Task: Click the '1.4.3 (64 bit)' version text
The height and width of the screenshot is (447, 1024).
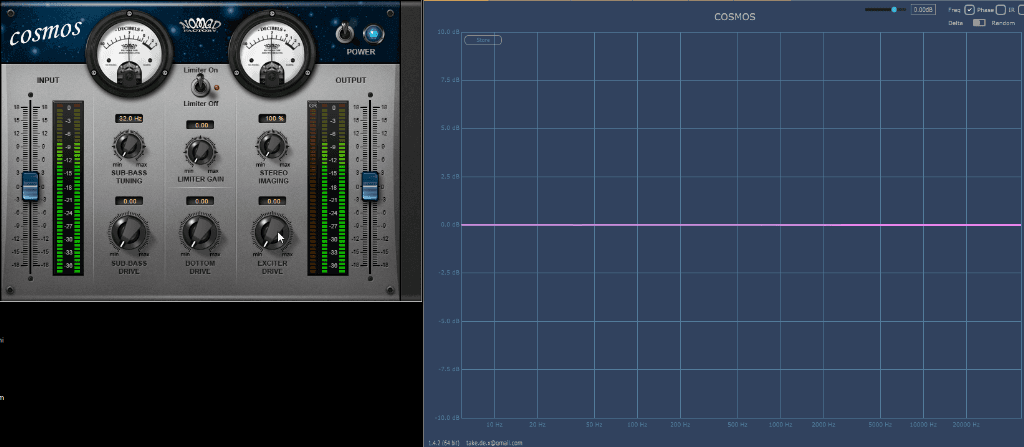Action: (443, 442)
